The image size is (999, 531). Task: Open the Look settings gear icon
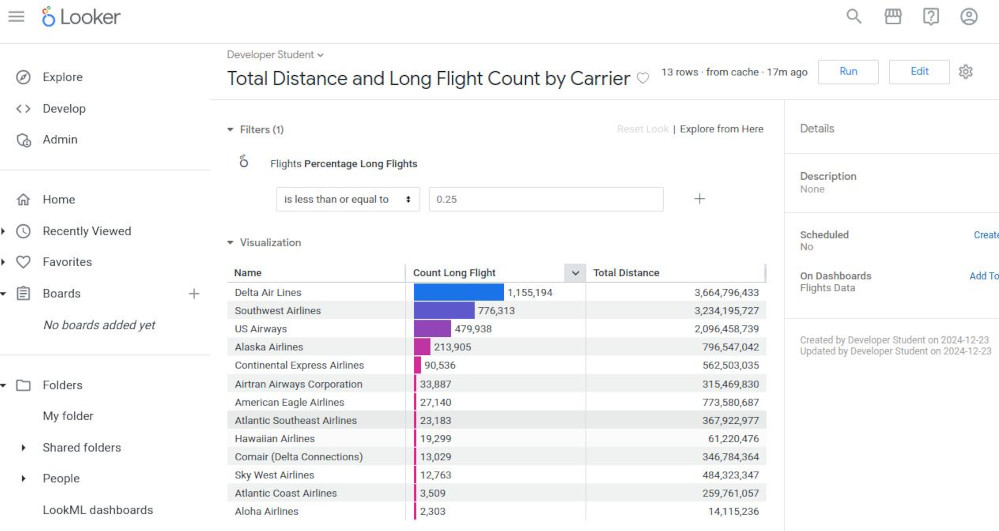point(966,71)
